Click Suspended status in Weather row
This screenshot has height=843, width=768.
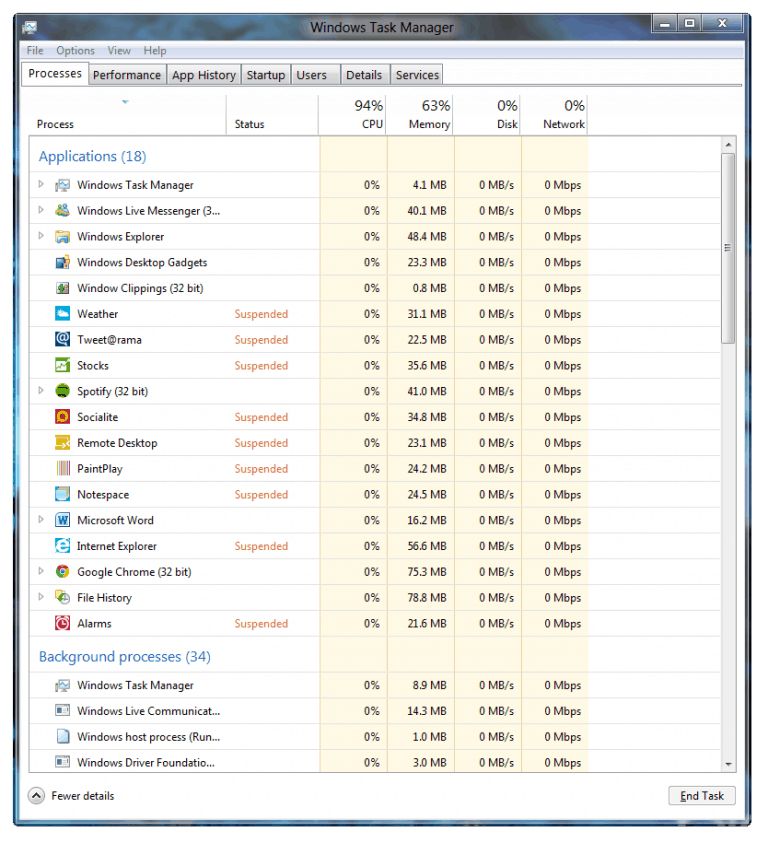click(x=261, y=314)
